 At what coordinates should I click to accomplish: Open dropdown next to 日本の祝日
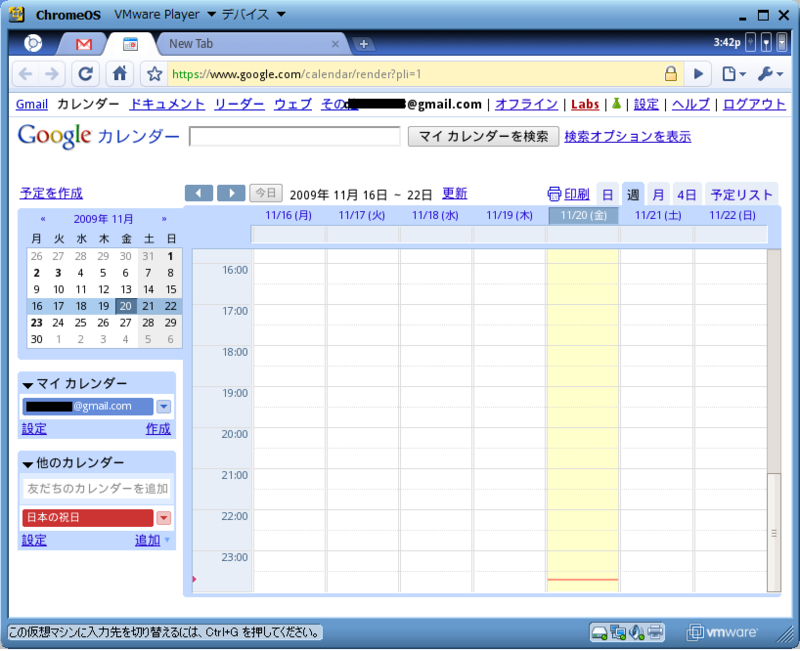pyautogui.click(x=163, y=518)
